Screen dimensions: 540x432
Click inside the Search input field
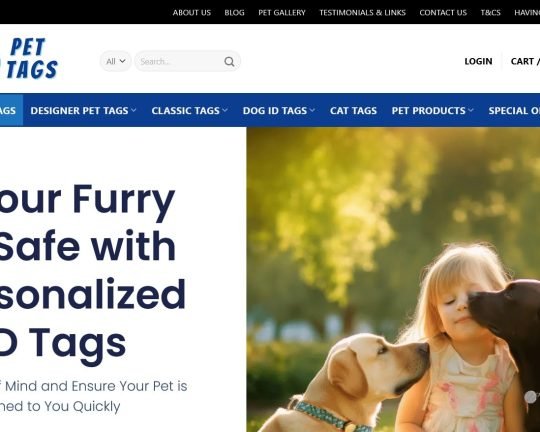(179, 61)
